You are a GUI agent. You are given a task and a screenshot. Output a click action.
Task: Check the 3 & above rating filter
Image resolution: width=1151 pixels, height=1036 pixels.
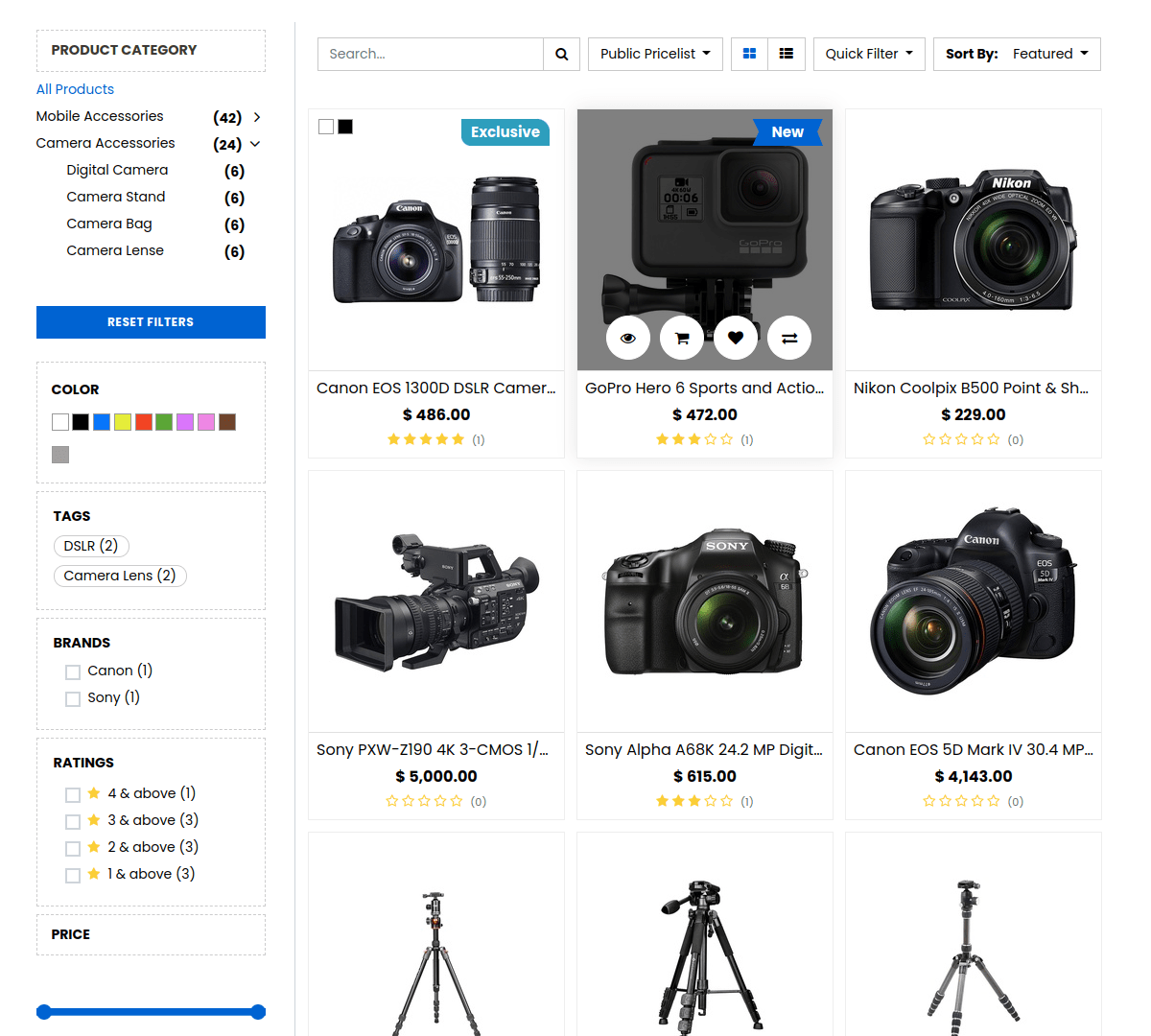(x=73, y=822)
